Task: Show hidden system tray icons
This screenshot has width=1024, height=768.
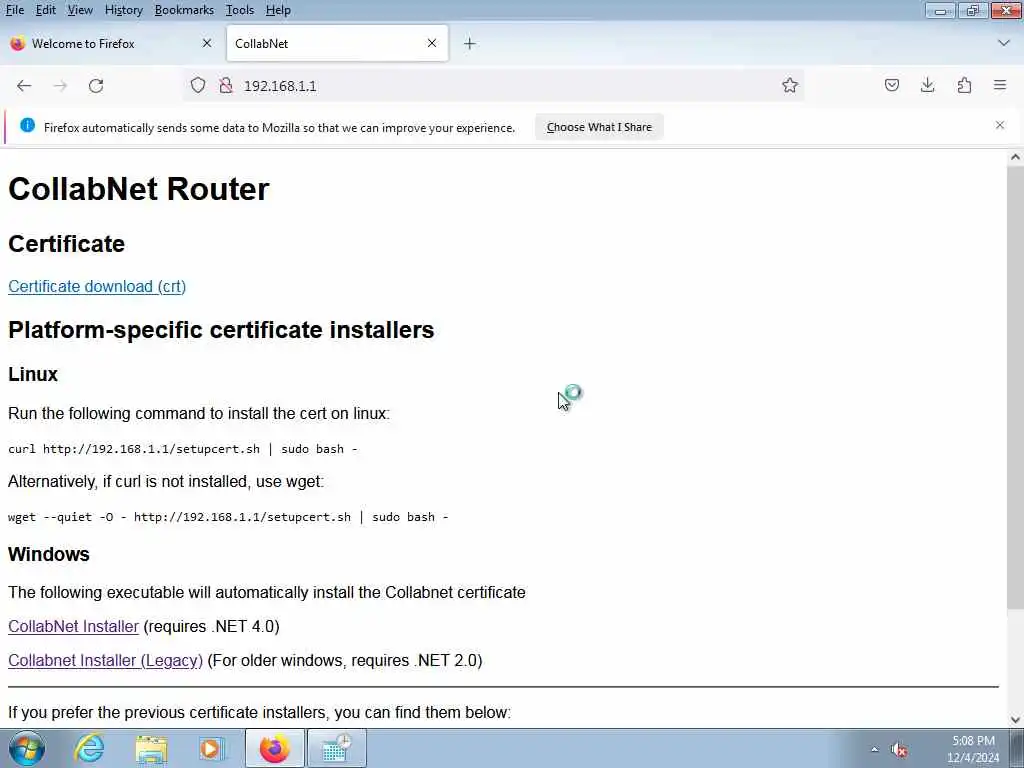Action: 874,749
